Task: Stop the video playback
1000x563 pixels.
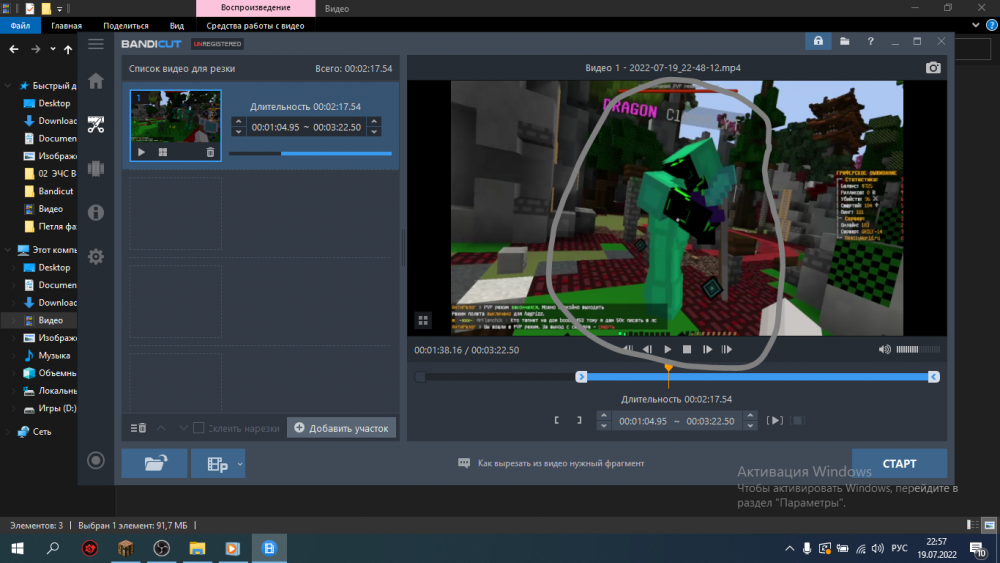Action: click(687, 349)
